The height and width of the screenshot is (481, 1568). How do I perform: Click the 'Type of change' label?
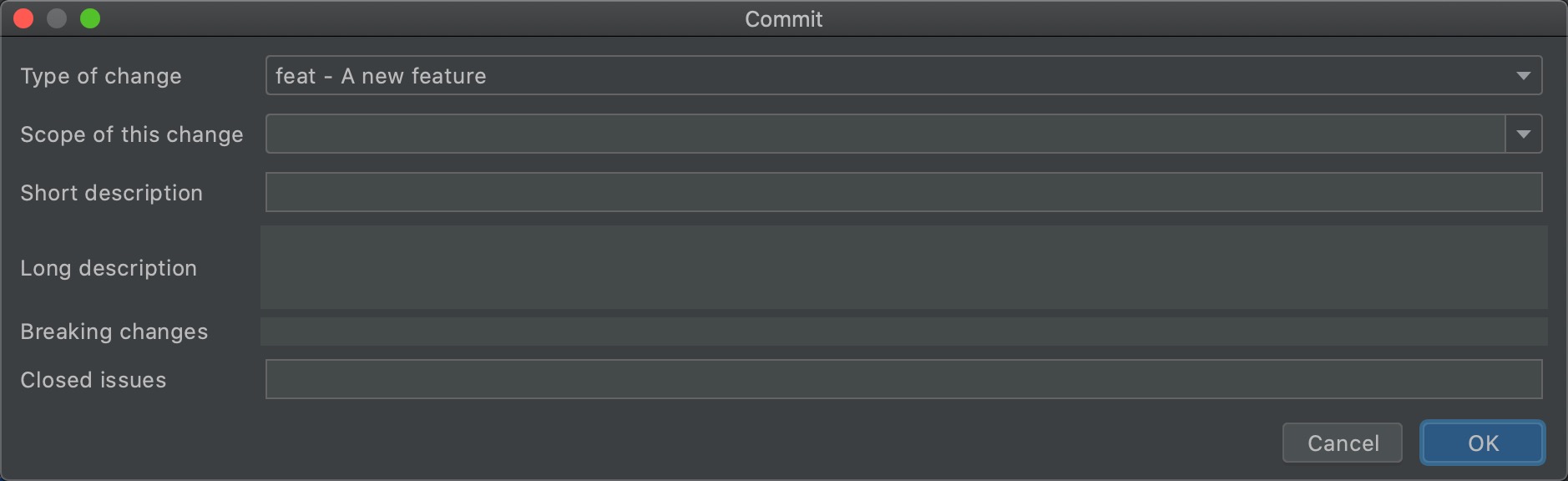[x=101, y=76]
